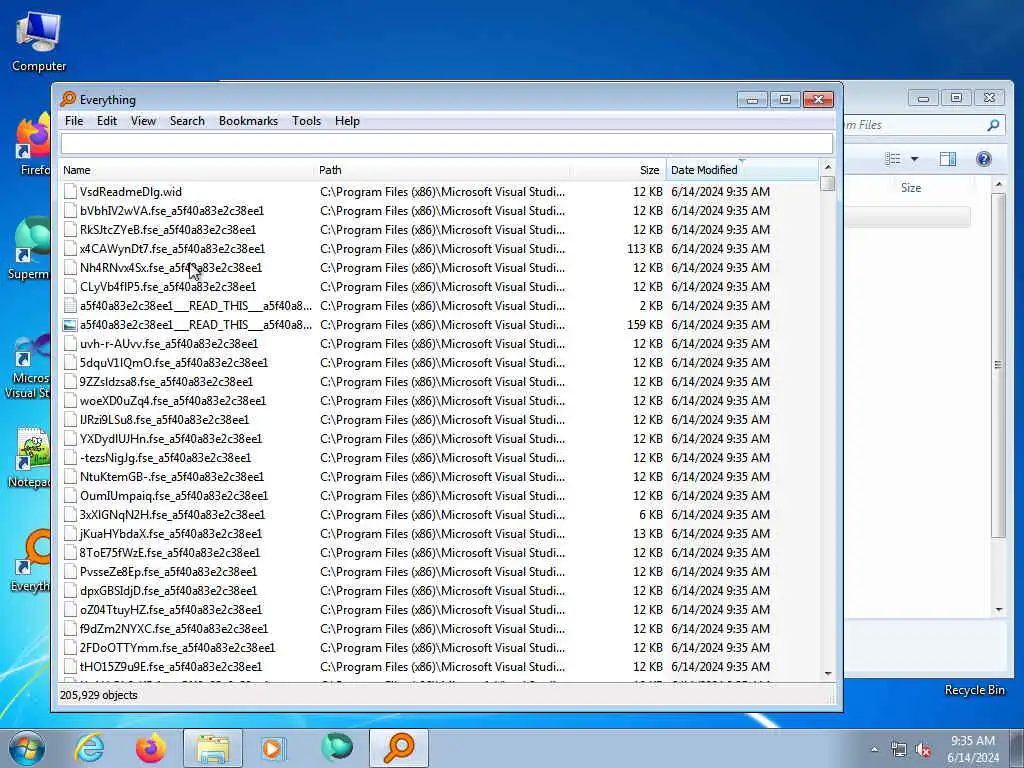Sort results by the Path column header
This screenshot has height=768, width=1024.
click(x=441, y=170)
